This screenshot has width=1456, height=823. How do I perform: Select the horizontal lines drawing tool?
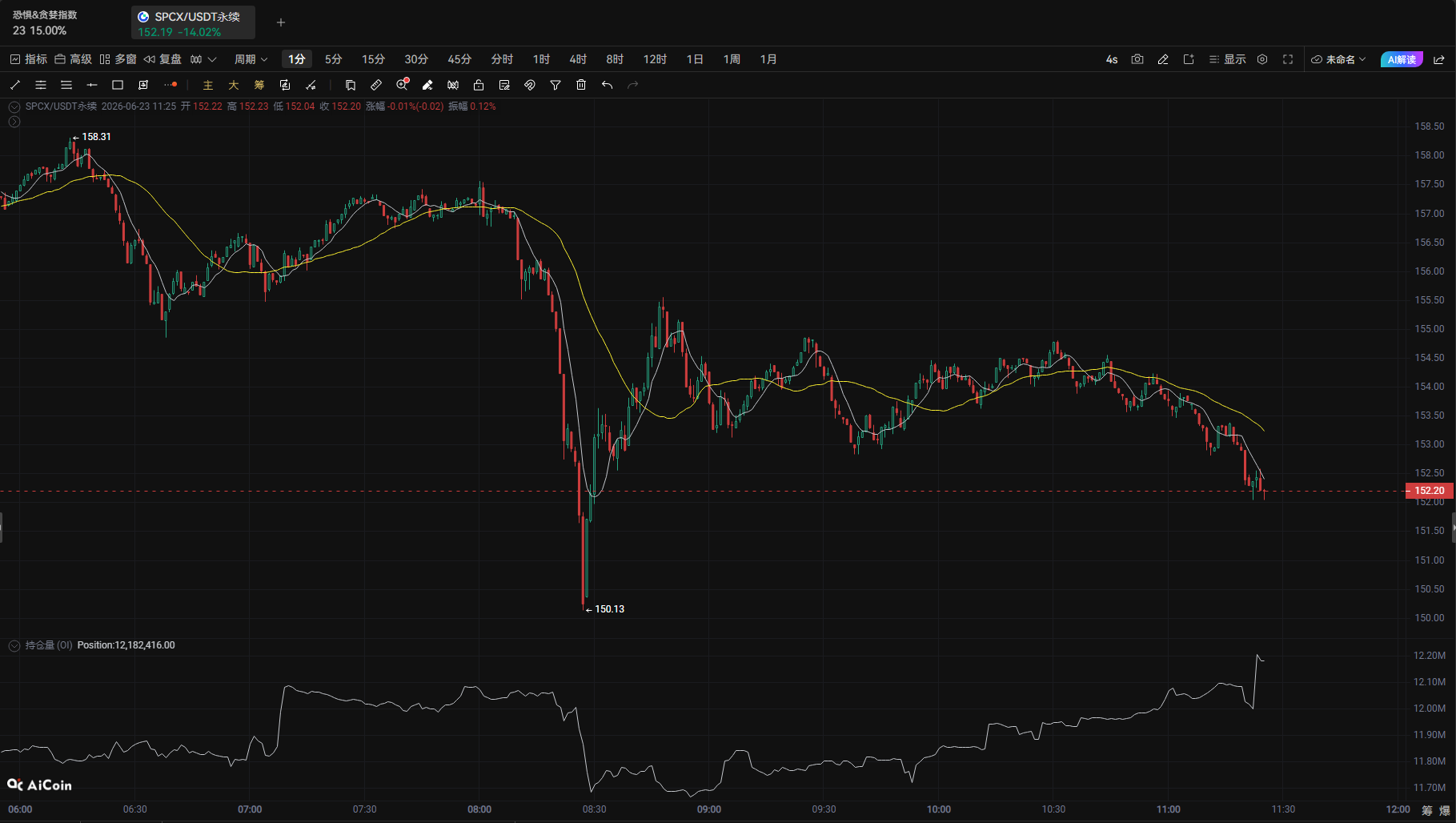point(66,85)
